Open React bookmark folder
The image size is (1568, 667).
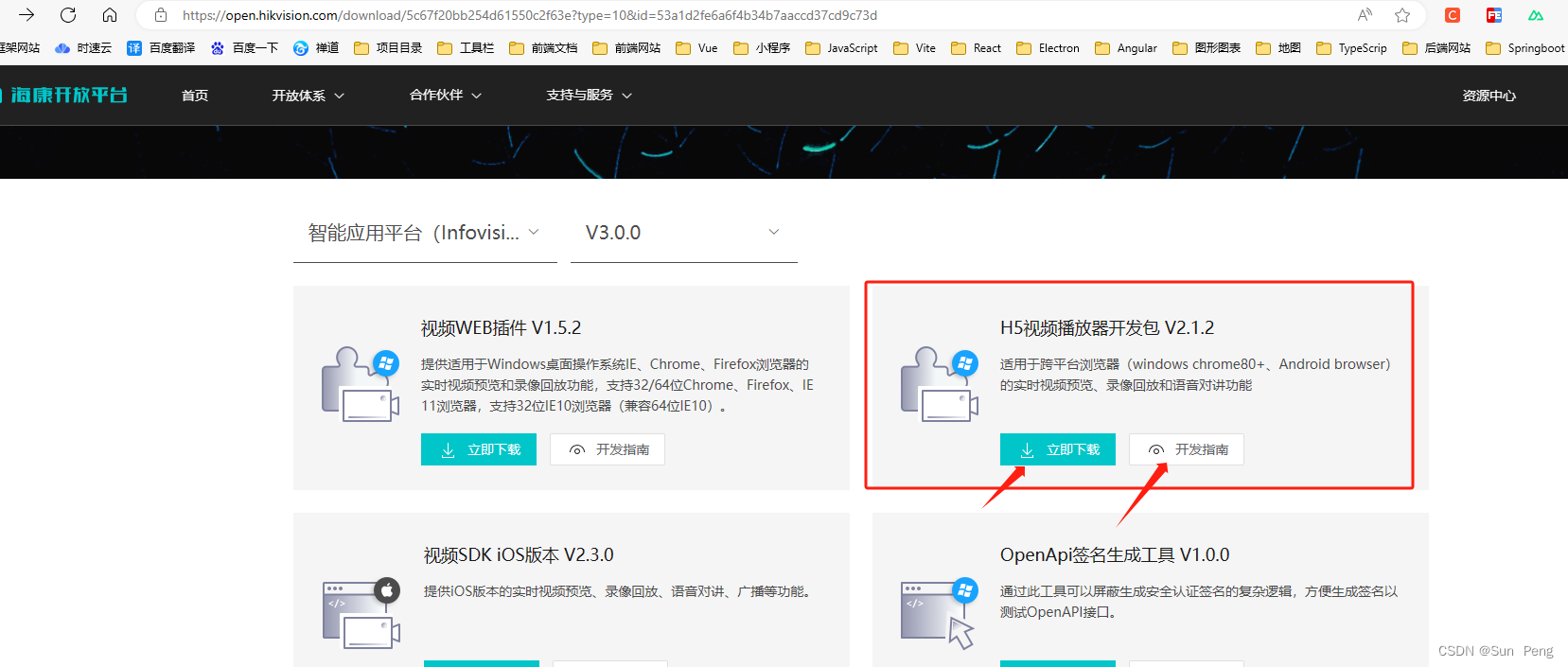coord(976,48)
